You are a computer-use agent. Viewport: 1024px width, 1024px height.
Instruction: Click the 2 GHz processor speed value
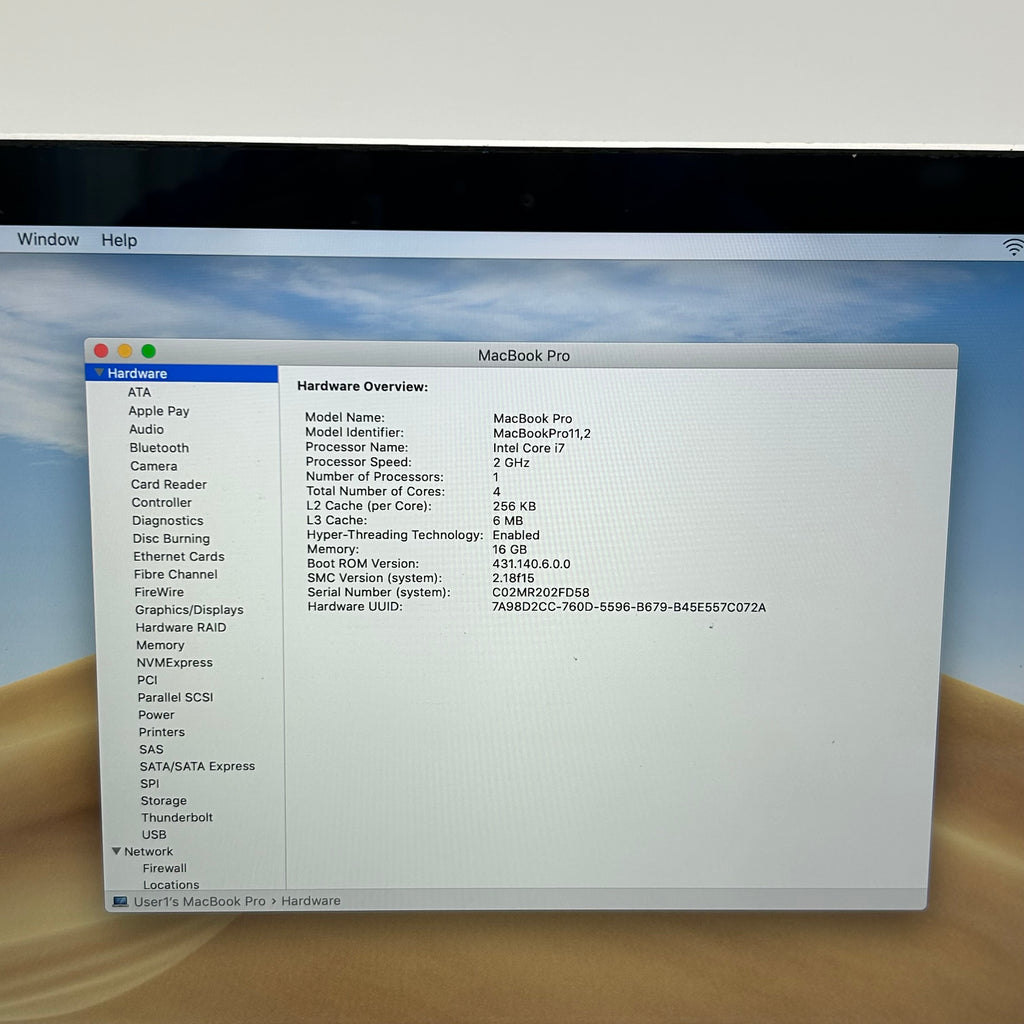(511, 462)
